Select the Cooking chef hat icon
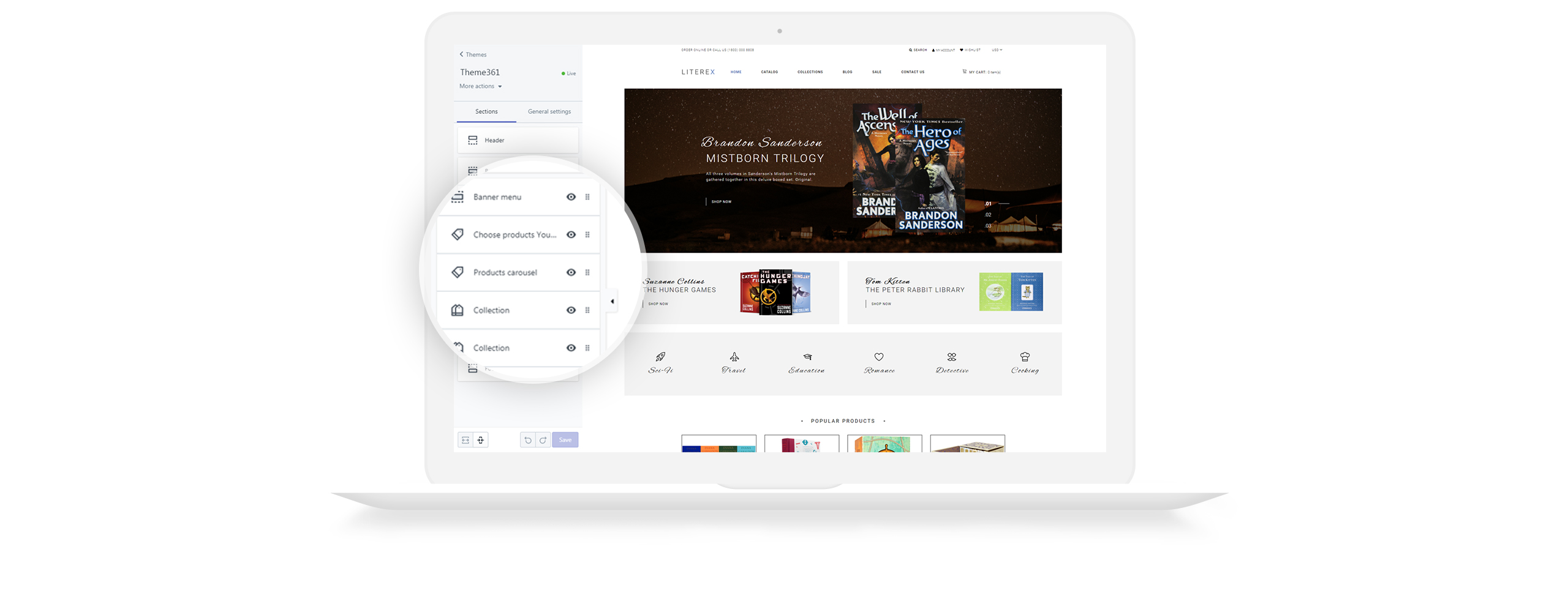The height and width of the screenshot is (612, 1568). pyautogui.click(x=1025, y=357)
